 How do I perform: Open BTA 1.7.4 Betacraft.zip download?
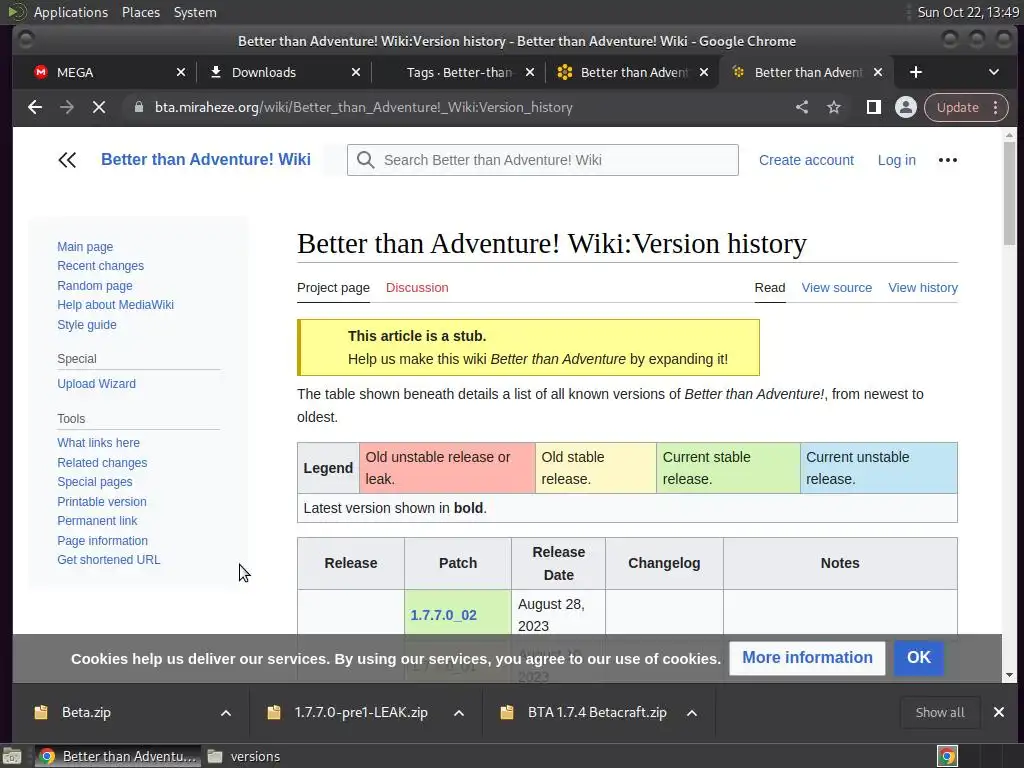click(597, 712)
